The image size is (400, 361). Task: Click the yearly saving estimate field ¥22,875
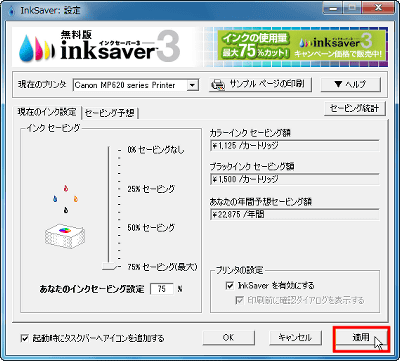pyautogui.click(x=295, y=214)
